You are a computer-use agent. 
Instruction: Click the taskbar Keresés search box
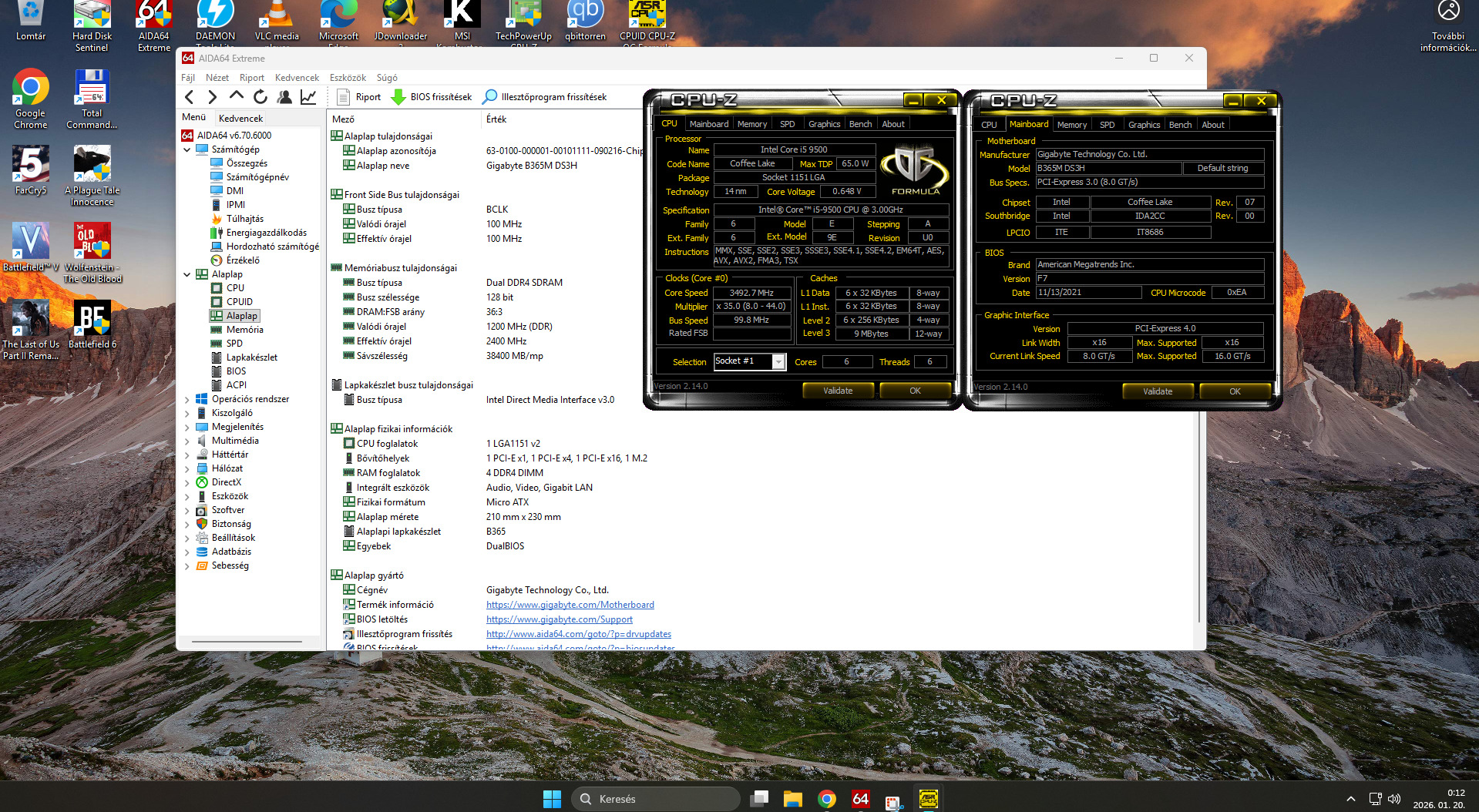point(656,799)
